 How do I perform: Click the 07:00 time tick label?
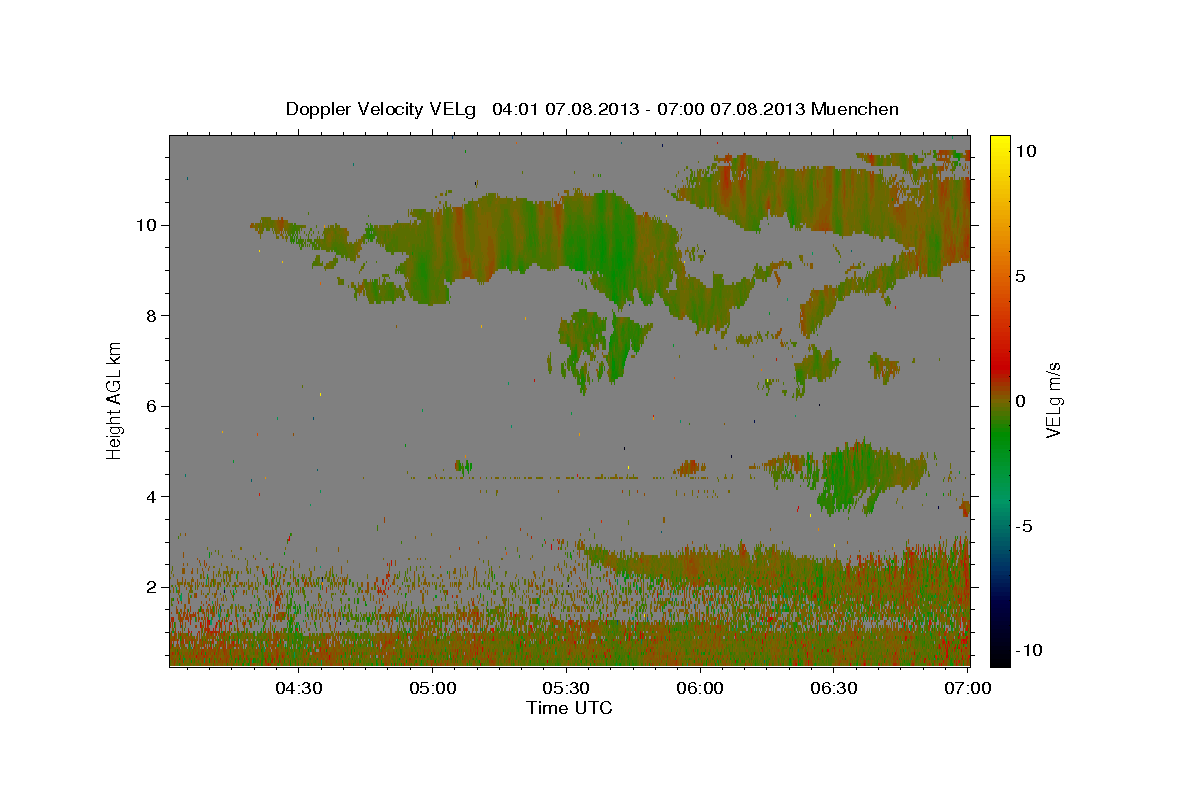(968, 688)
